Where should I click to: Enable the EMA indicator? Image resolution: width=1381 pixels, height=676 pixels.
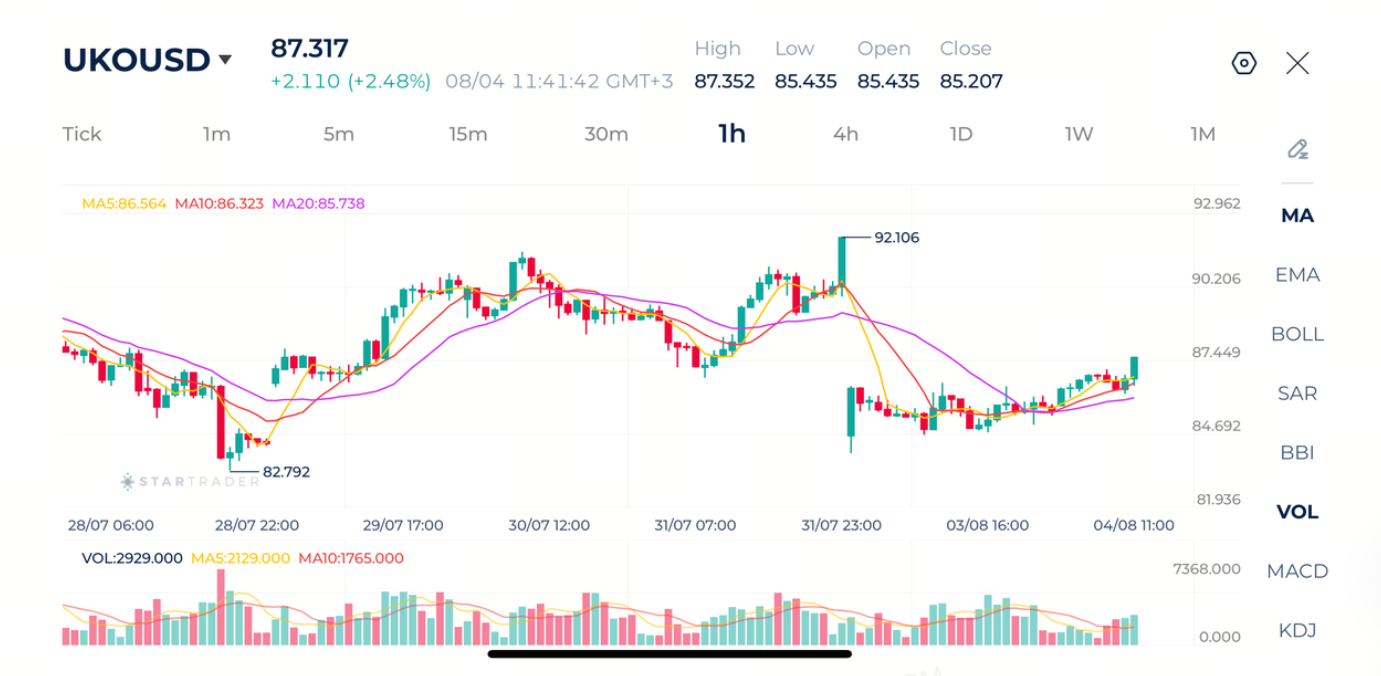[1297, 274]
